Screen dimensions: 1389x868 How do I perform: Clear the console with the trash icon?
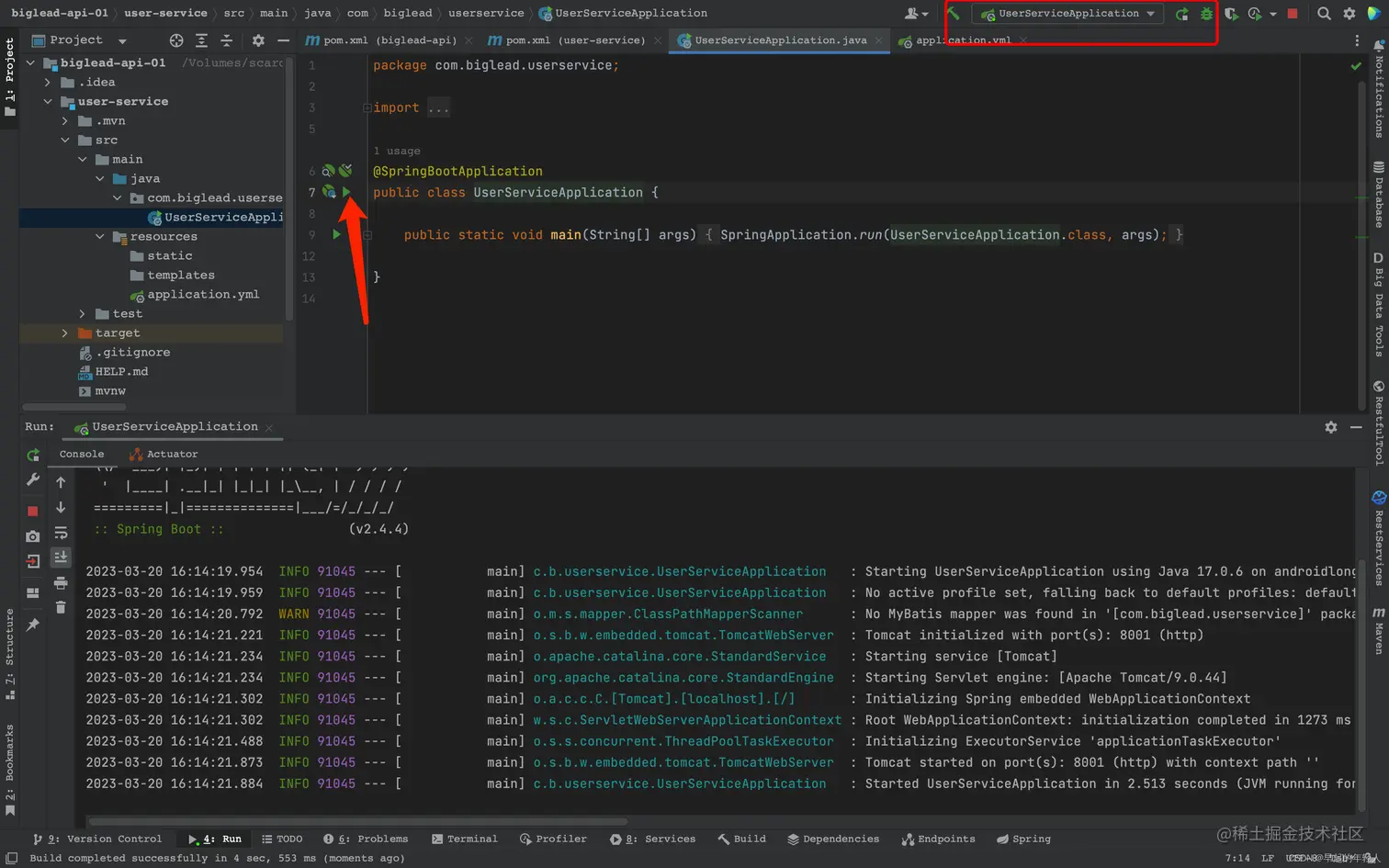[x=61, y=607]
